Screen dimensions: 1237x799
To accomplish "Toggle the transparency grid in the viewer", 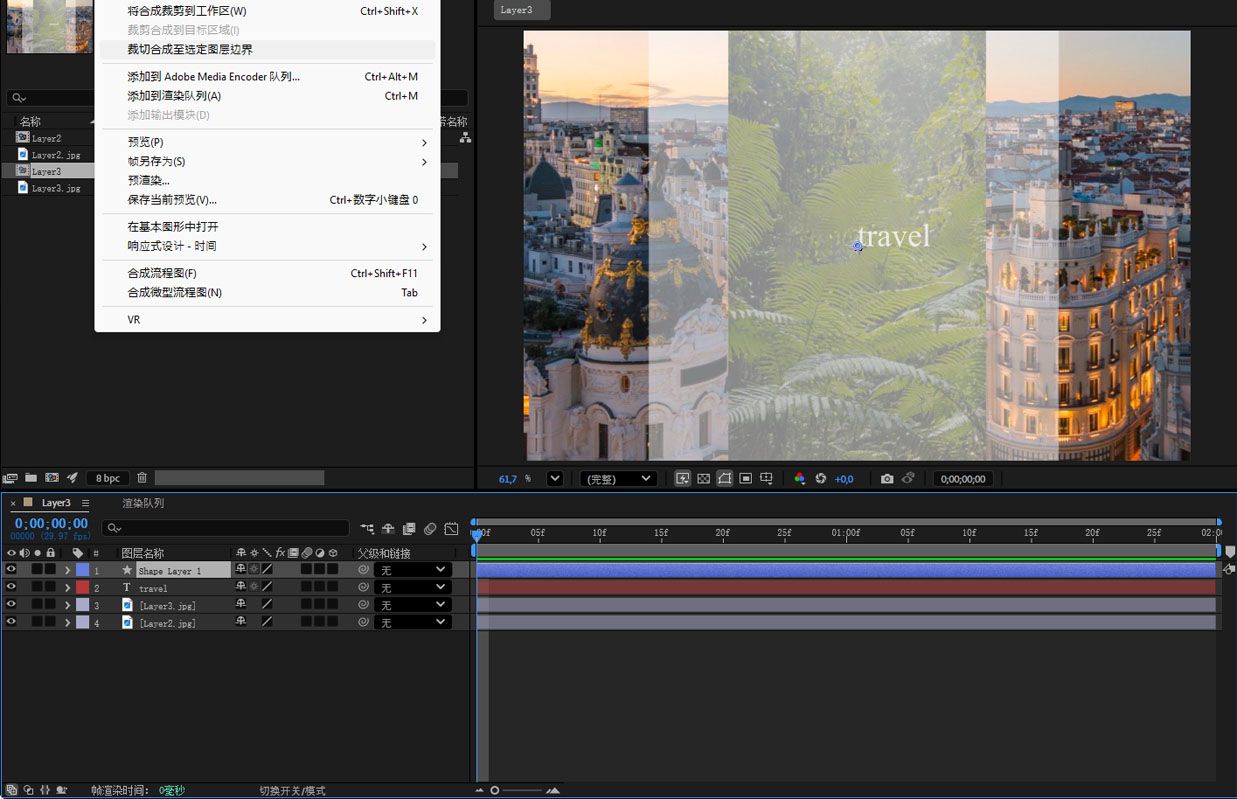I will [704, 479].
